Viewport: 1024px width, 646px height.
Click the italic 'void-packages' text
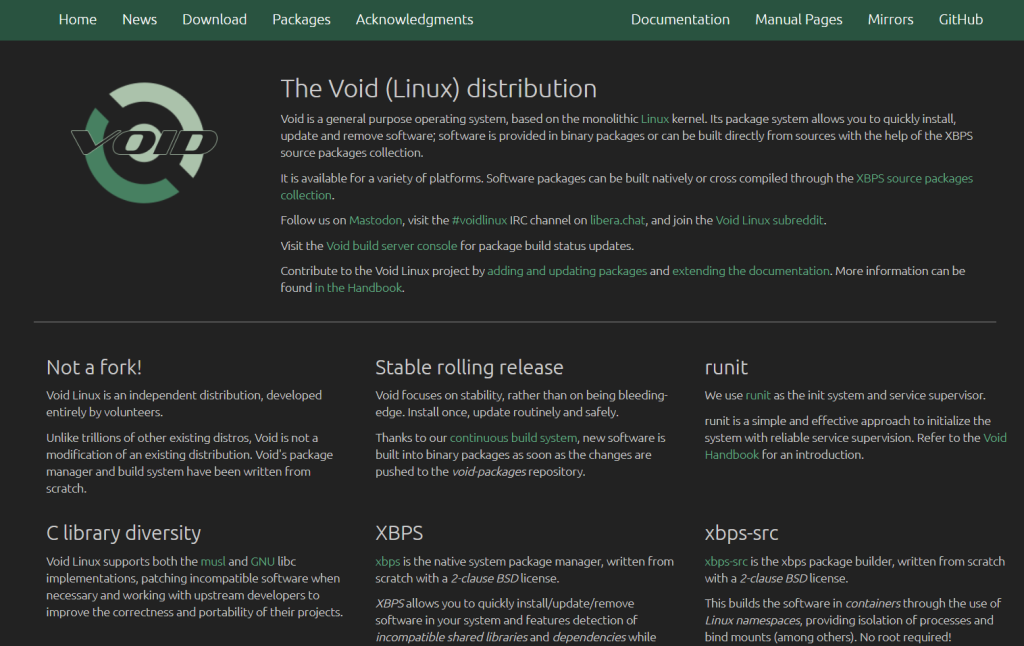click(488, 472)
